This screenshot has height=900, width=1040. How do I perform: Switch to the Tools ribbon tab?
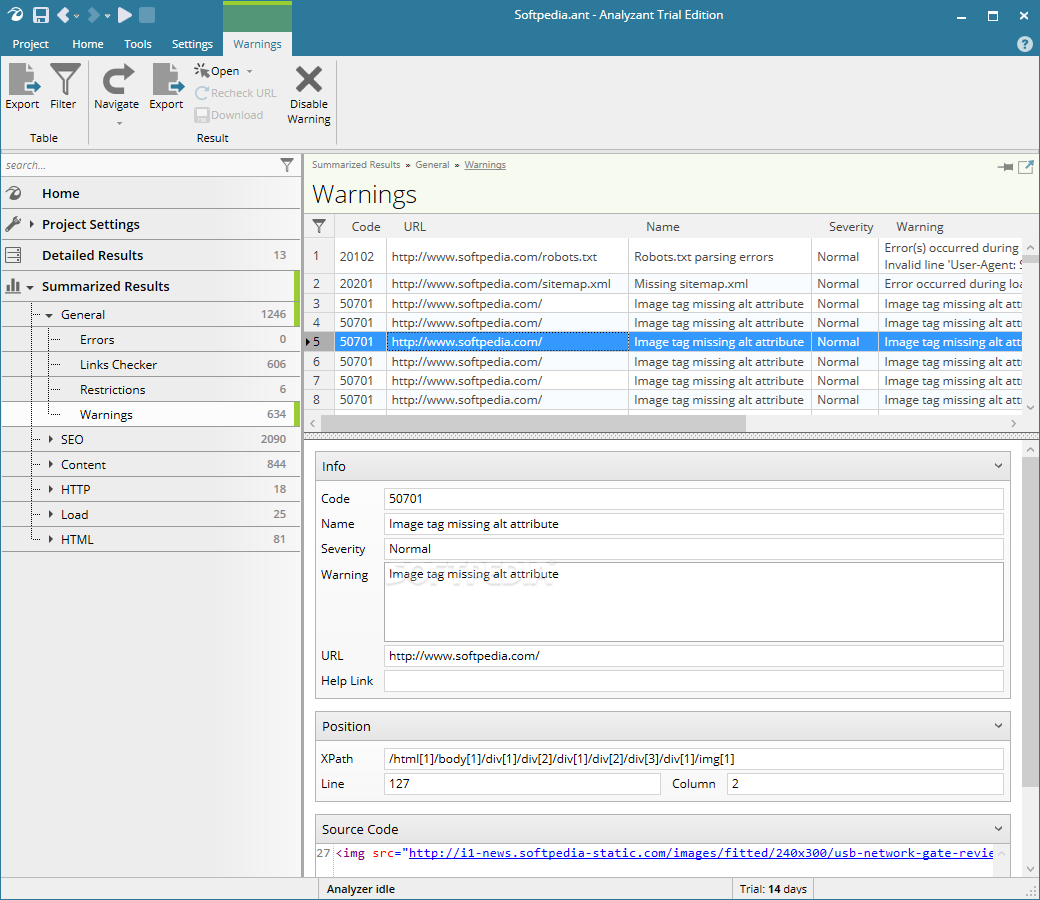click(137, 44)
